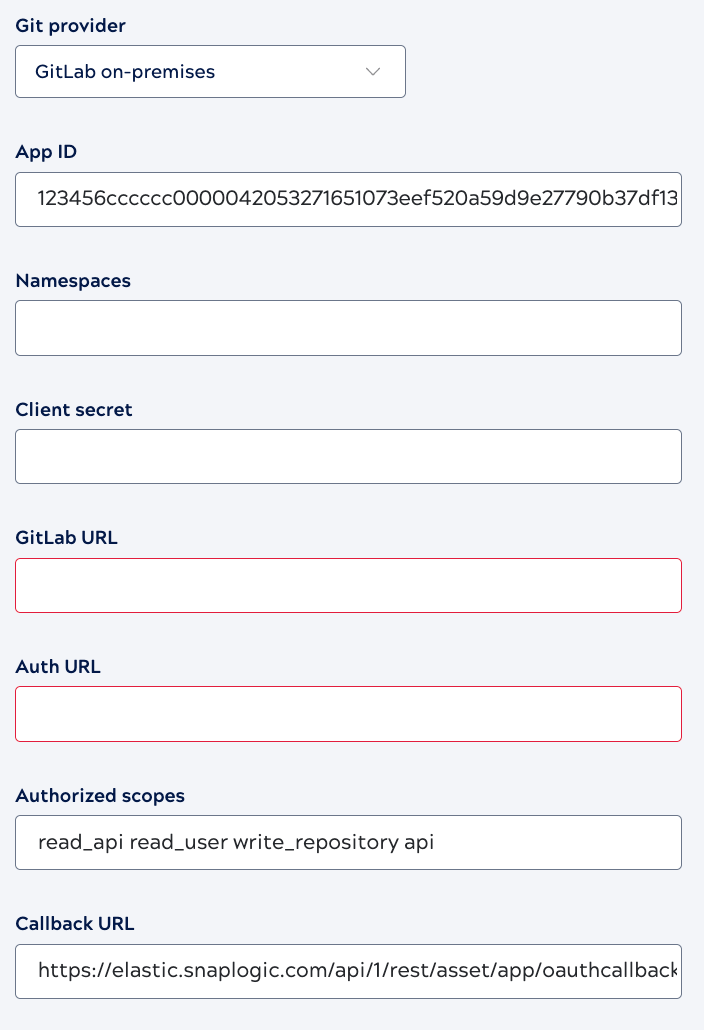Click the Authorized scopes field
This screenshot has width=704, height=1030.
tap(348, 842)
